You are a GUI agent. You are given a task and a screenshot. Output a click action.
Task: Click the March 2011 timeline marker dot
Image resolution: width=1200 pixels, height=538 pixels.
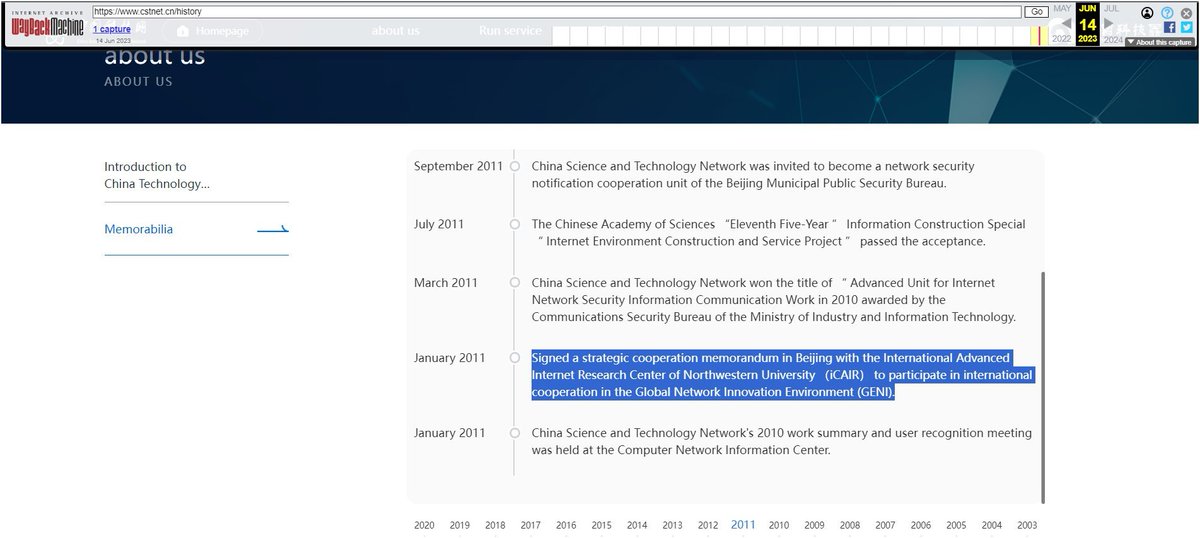pos(514,283)
